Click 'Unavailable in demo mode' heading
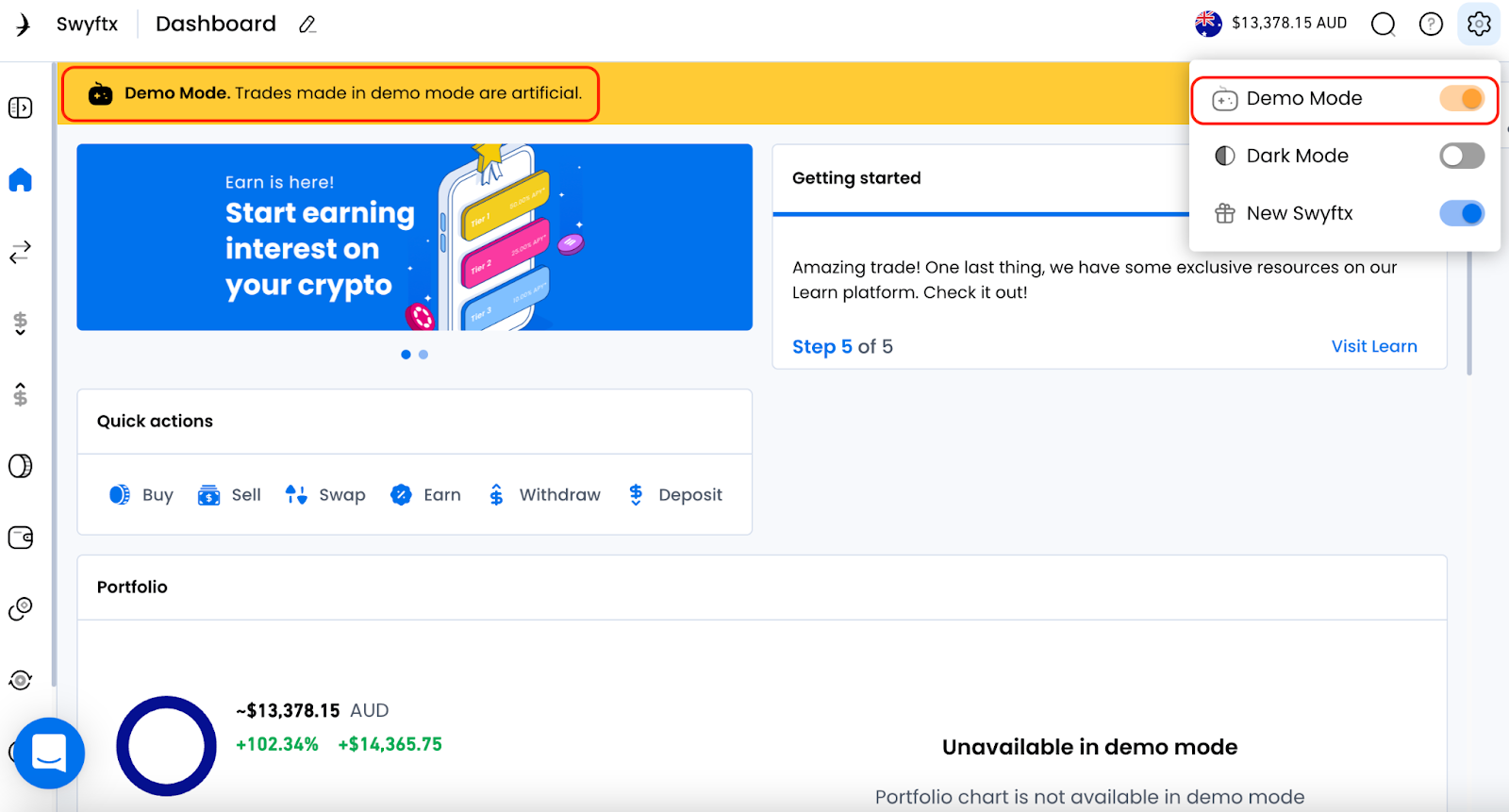The height and width of the screenshot is (812, 1509). [1089, 747]
